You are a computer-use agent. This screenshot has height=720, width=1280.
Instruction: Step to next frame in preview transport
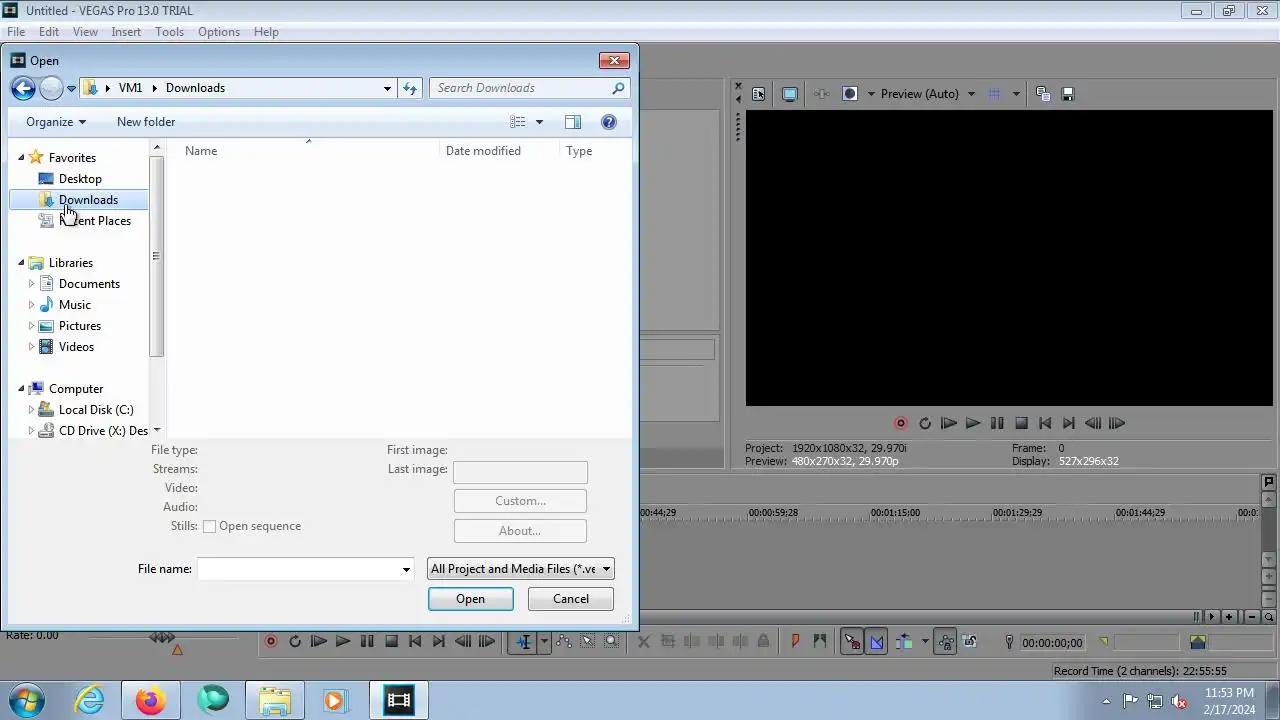point(1117,423)
